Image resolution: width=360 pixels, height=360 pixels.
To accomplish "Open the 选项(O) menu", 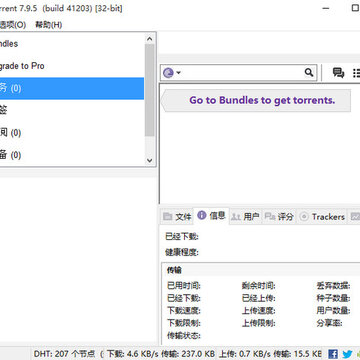I will [13, 25].
